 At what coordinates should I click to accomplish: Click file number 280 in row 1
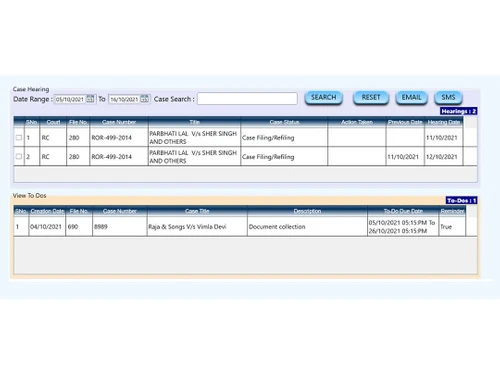coord(74,138)
